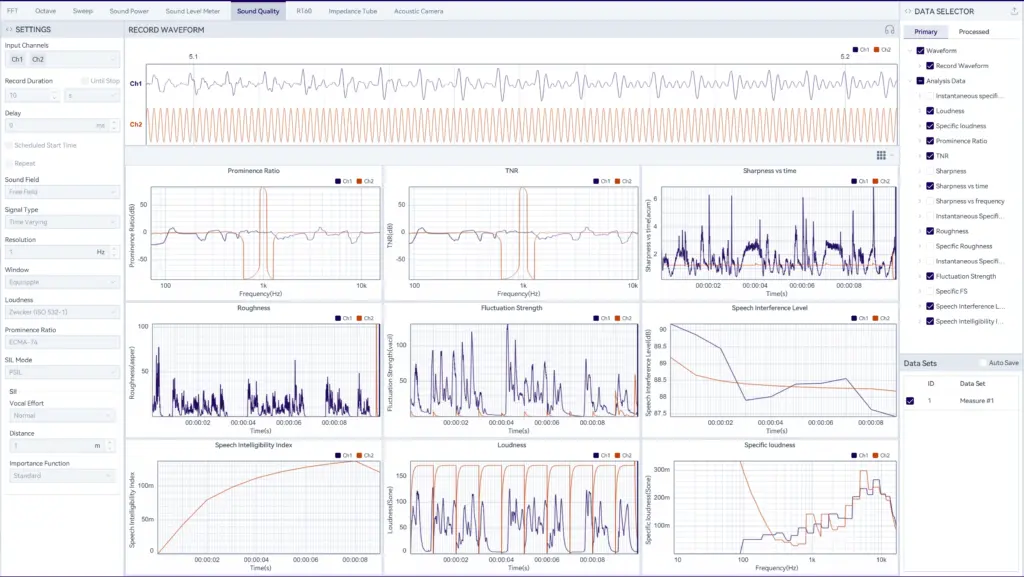Viewport: 1024px width, 577px height.
Task: Open the Loudness standard dropdown showing Zwicker ISO 532-1
Action: 62,312
